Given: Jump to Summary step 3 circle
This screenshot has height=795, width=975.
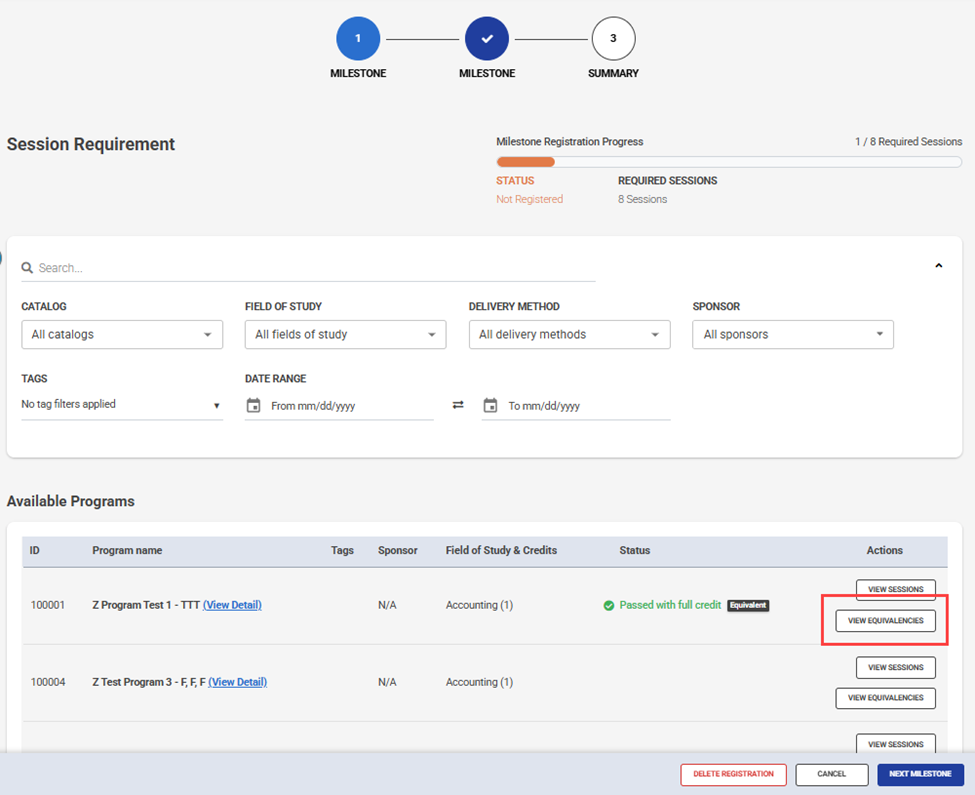Looking at the screenshot, I should [x=613, y=39].
